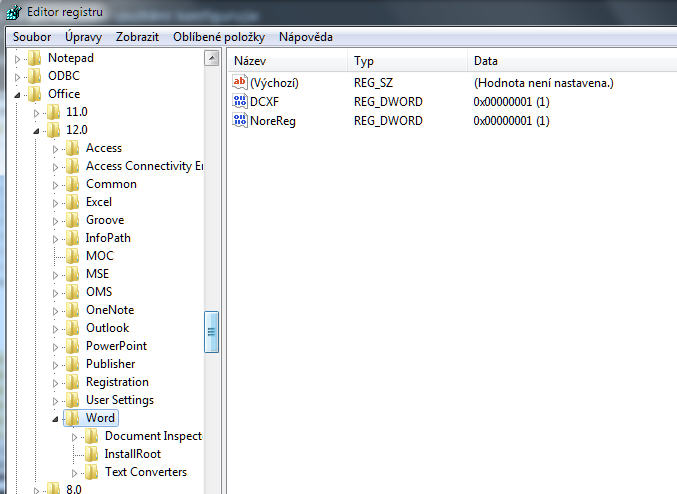
Task: Select the Access Connectivity Engine key
Action: [144, 166]
